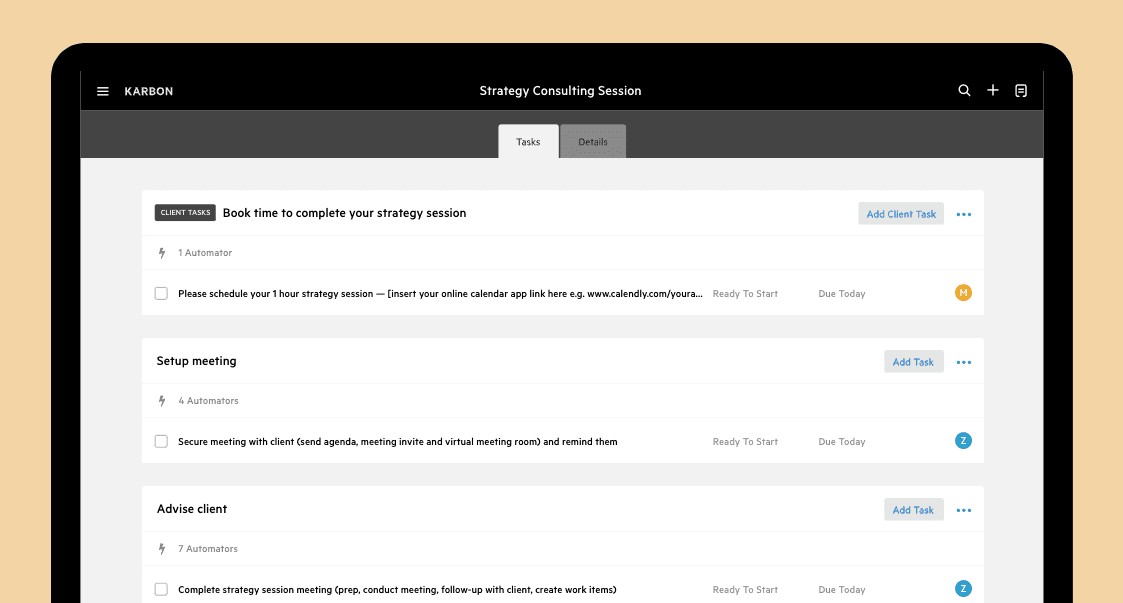Click the lightning icon beside 4 Automators
The image size is (1123, 603).
click(x=162, y=401)
